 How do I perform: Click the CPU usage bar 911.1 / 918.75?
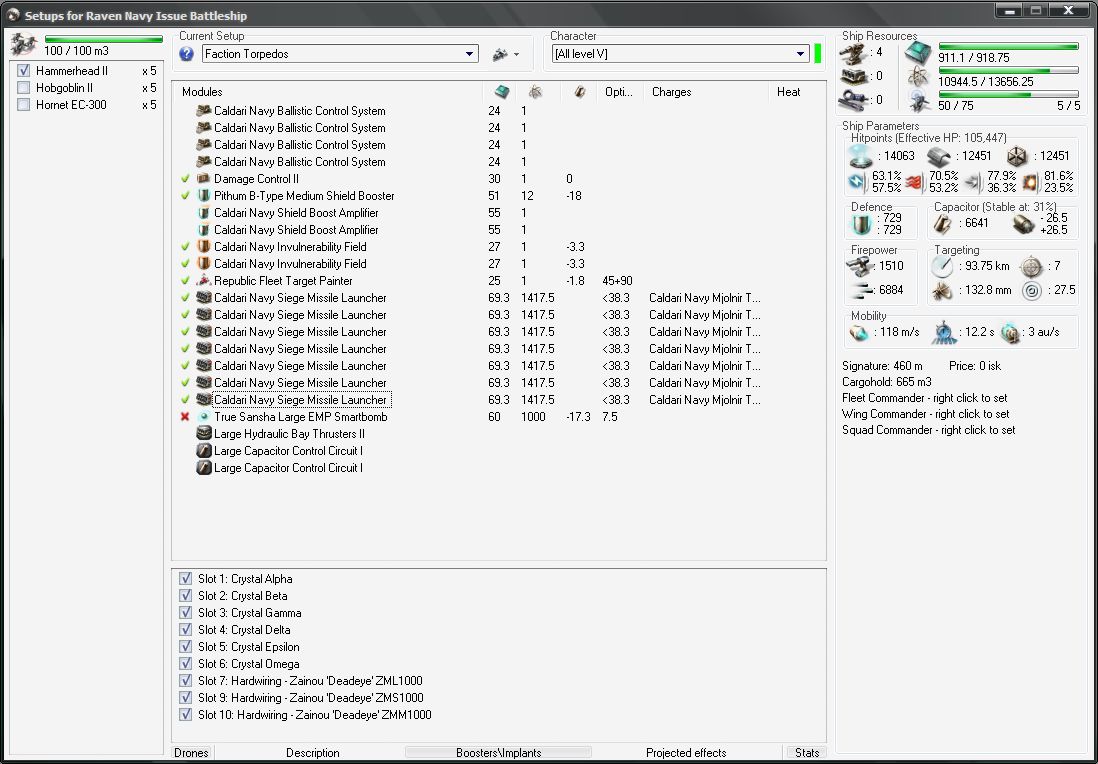point(1008,47)
